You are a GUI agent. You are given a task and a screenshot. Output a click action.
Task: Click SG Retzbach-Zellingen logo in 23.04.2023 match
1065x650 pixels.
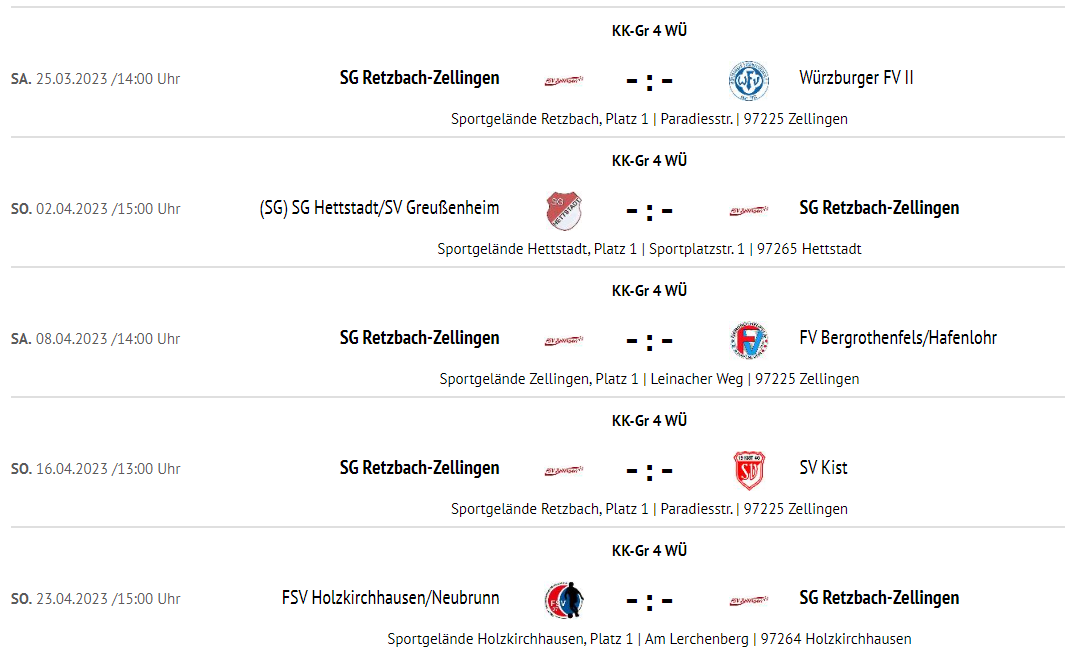click(x=748, y=600)
